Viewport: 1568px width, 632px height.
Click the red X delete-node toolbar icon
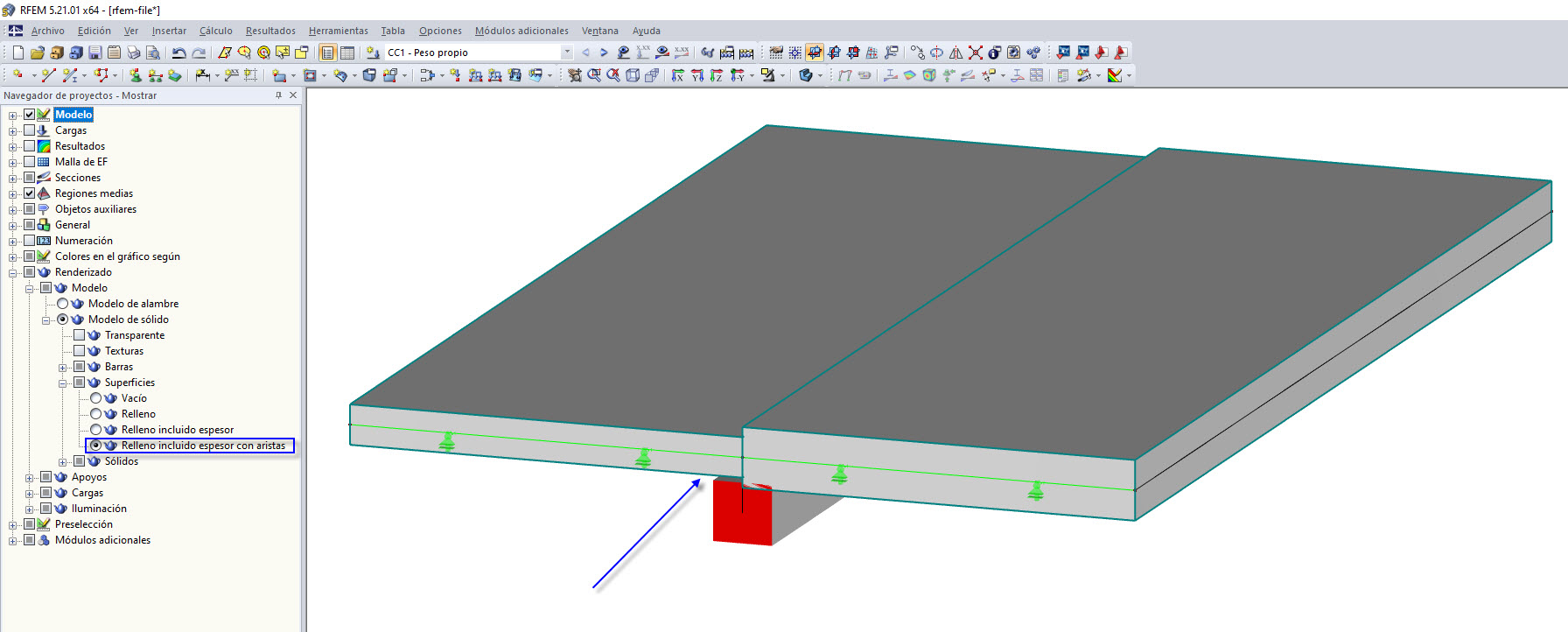pos(976,53)
